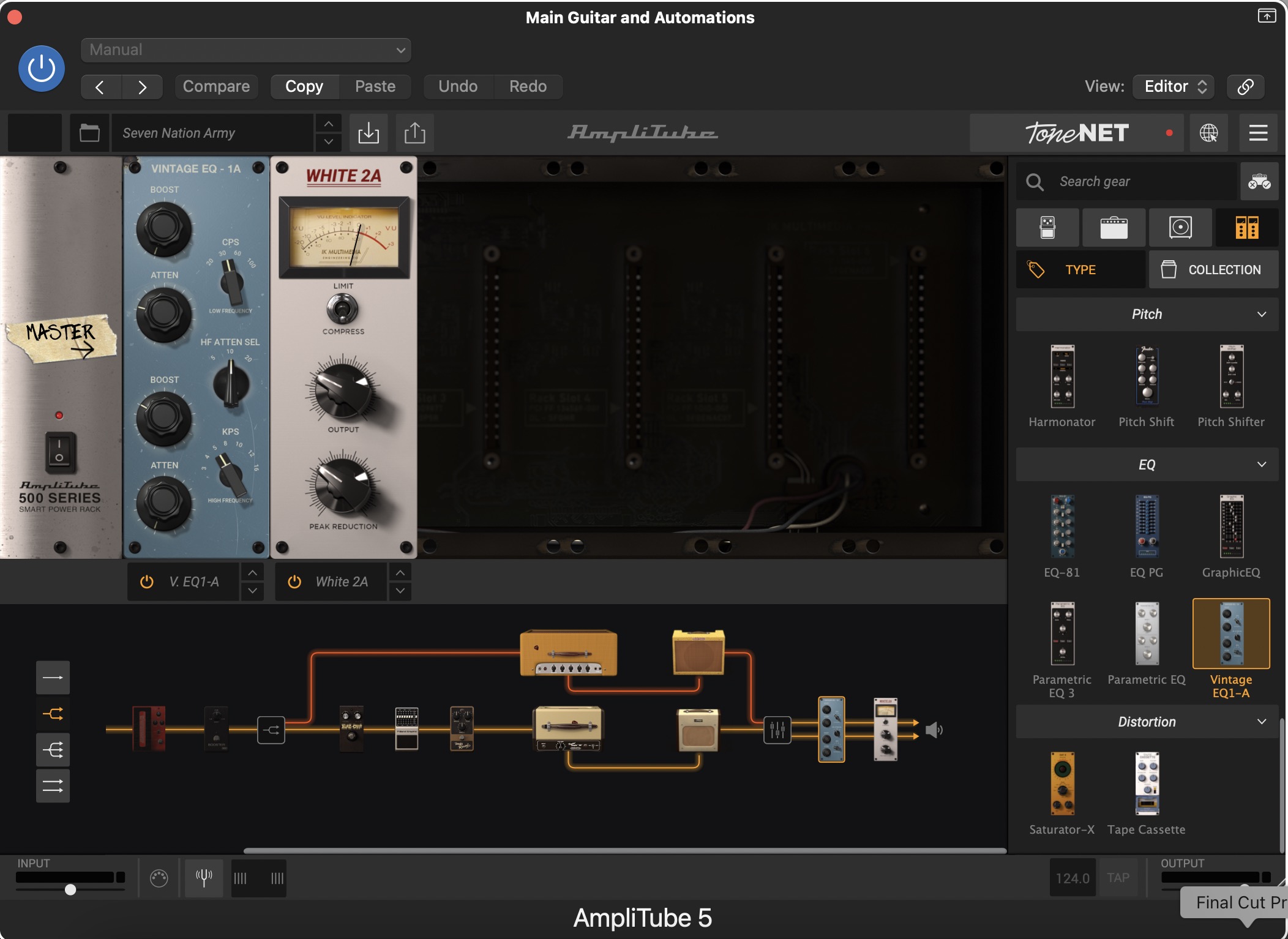Collapse the Pitch gear section
The width and height of the screenshot is (1288, 939).
point(1147,314)
